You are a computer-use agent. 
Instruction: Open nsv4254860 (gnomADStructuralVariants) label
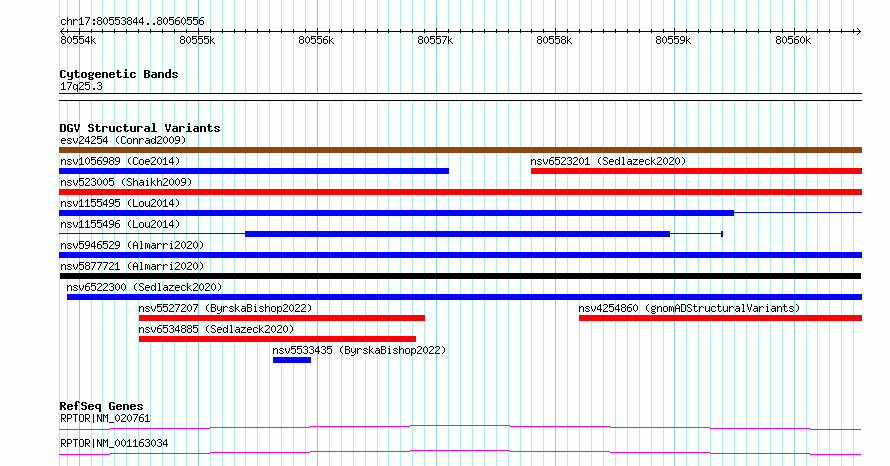[x=689, y=308]
